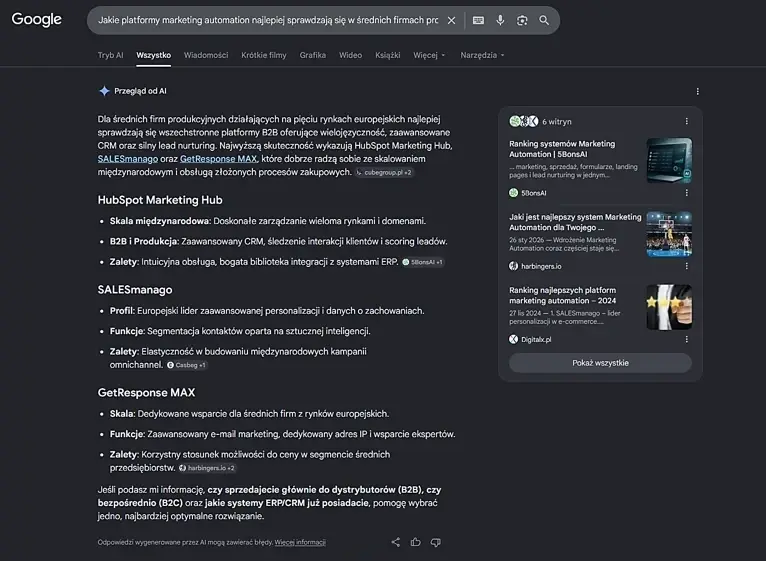
Task: Switch to Tryb AI tab
Action: [x=110, y=55]
